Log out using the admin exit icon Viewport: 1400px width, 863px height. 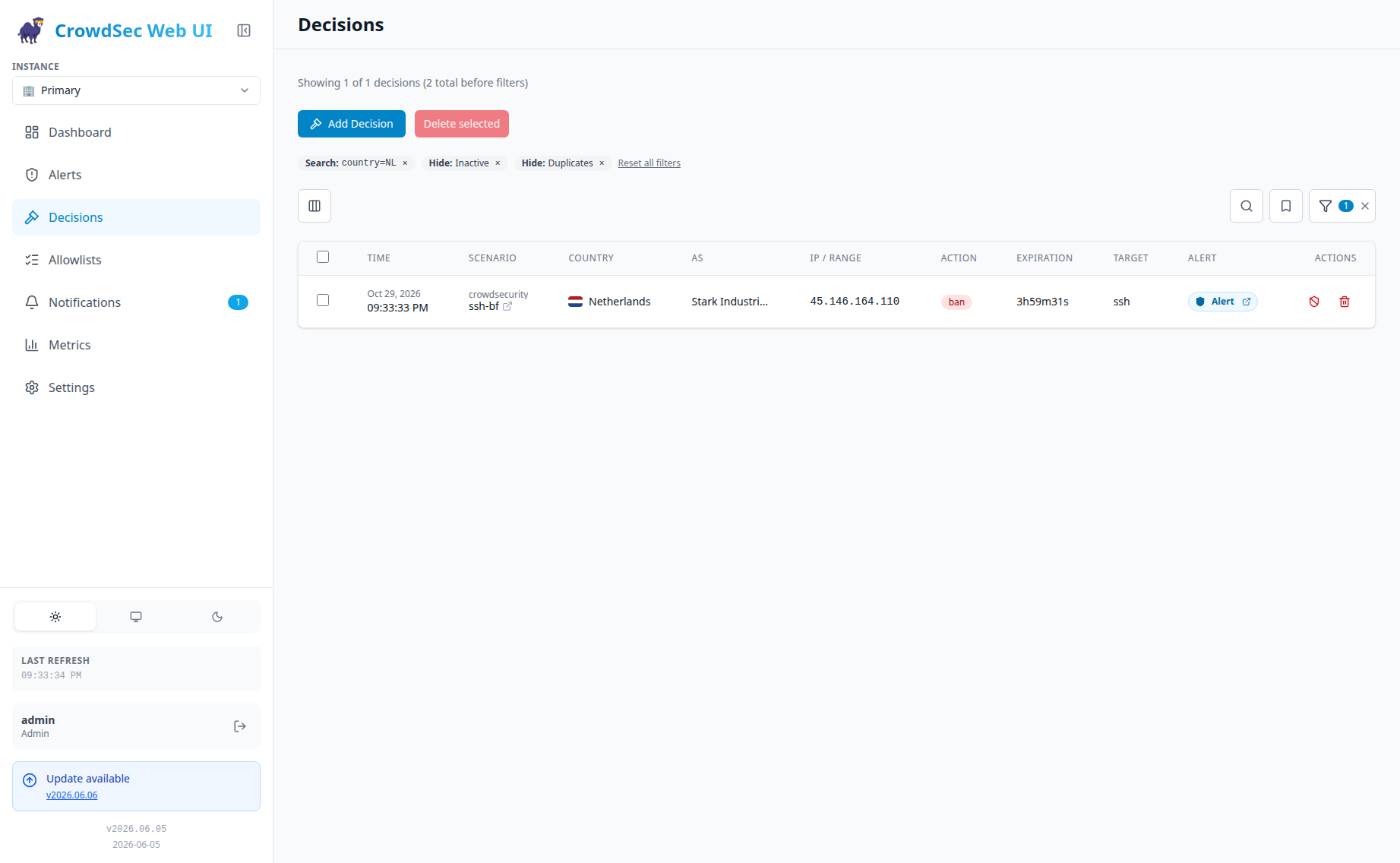(x=240, y=726)
